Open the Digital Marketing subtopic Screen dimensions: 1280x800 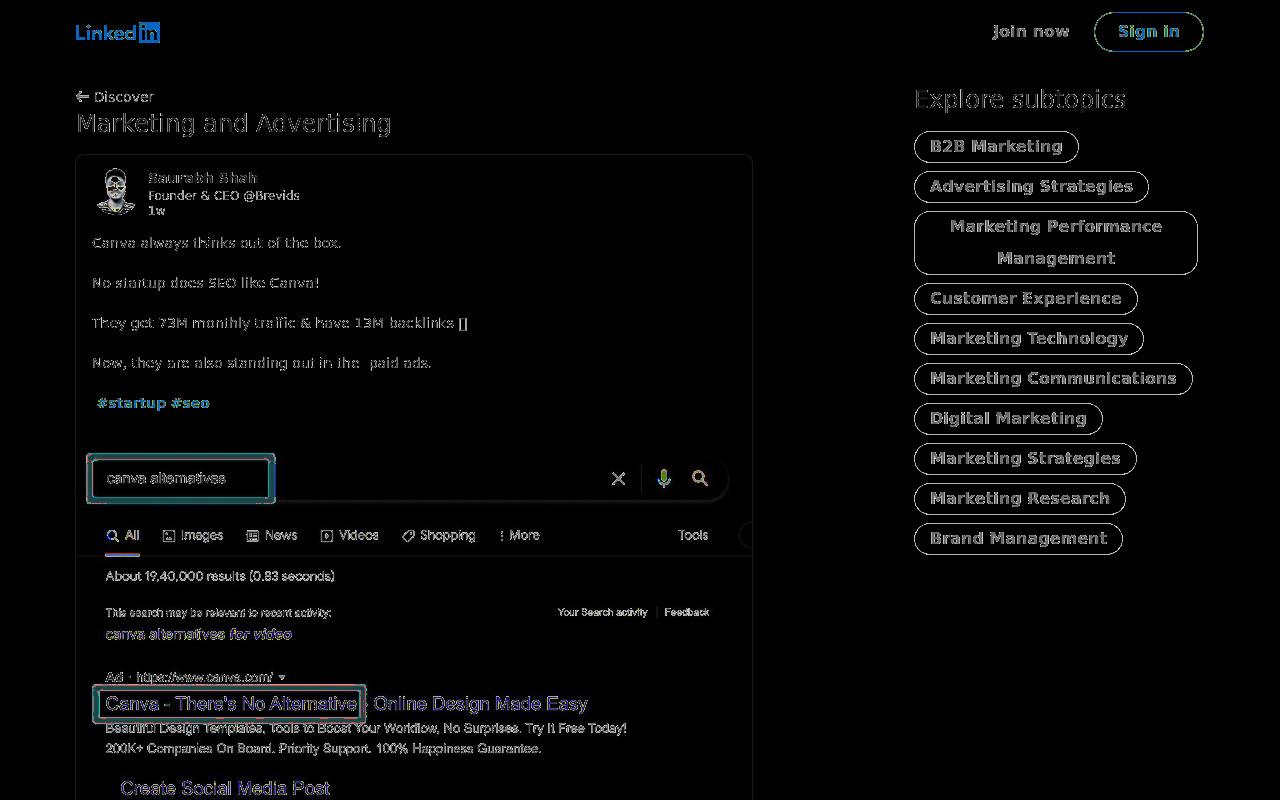1008,418
